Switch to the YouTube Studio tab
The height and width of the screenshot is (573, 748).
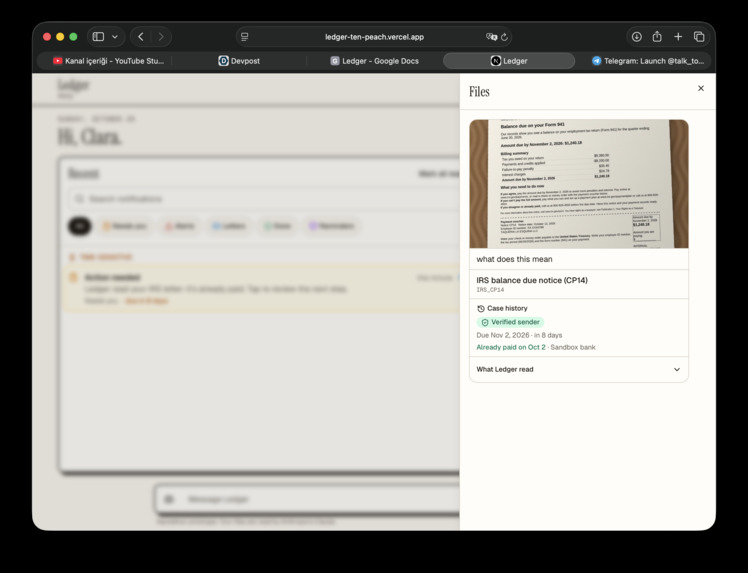coord(108,61)
